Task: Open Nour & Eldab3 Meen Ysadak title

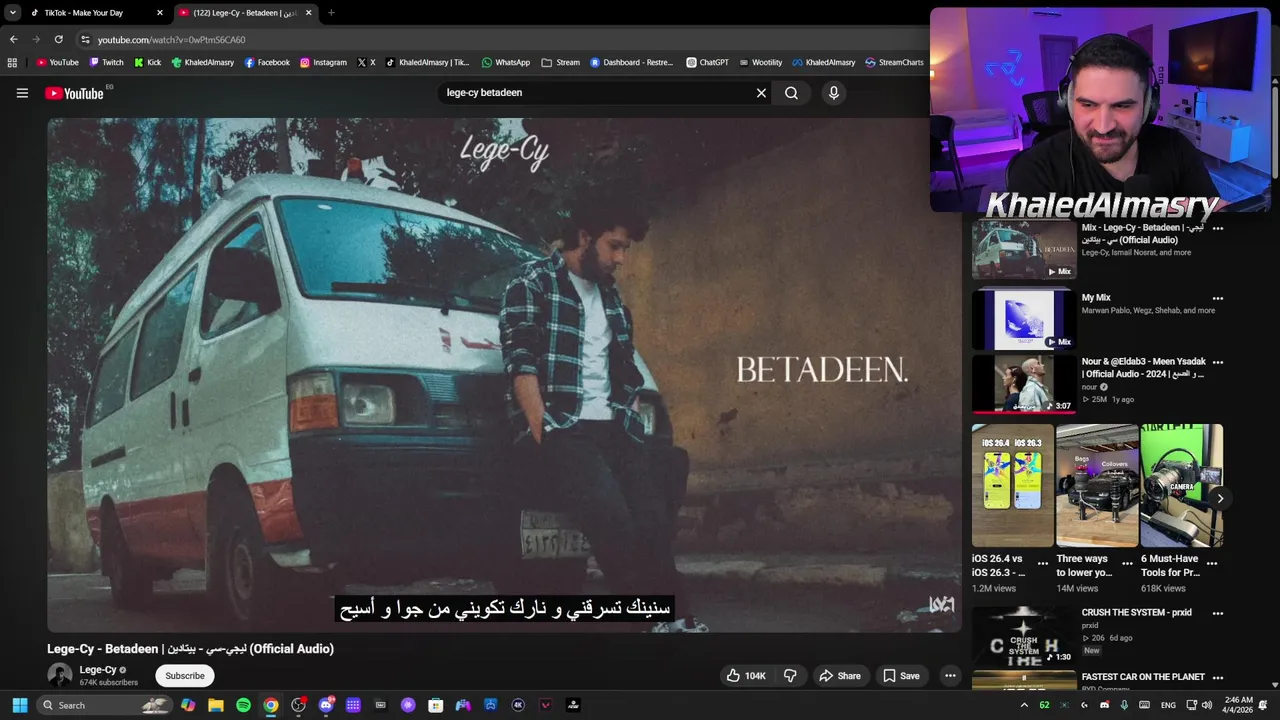Action: (x=1143, y=368)
